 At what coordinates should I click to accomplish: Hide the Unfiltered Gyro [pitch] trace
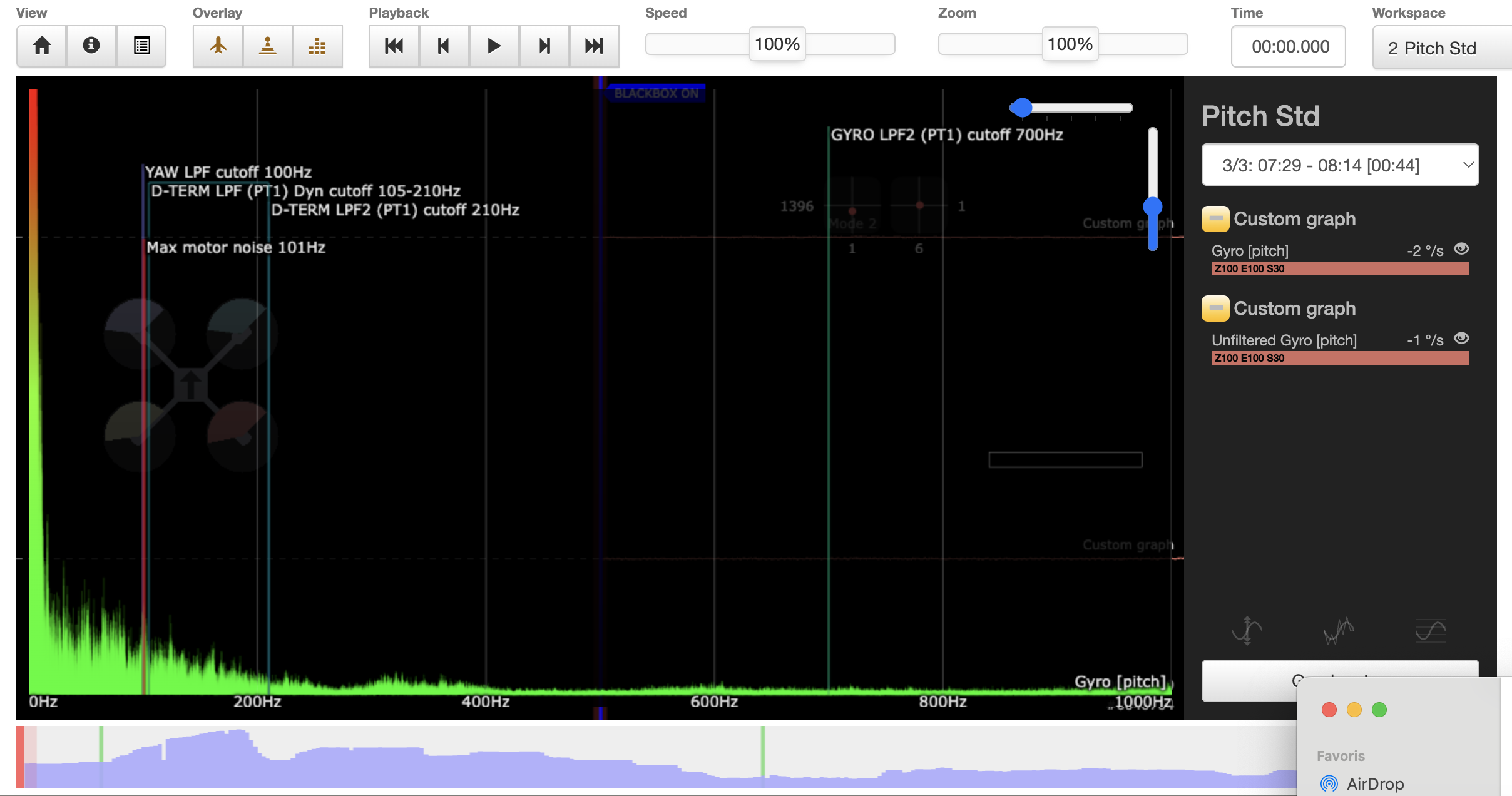1461,339
